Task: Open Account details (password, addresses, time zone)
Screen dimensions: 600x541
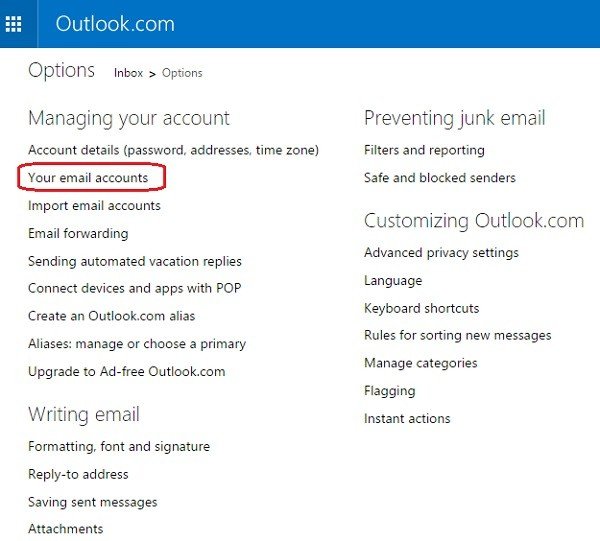Action: 173,150
